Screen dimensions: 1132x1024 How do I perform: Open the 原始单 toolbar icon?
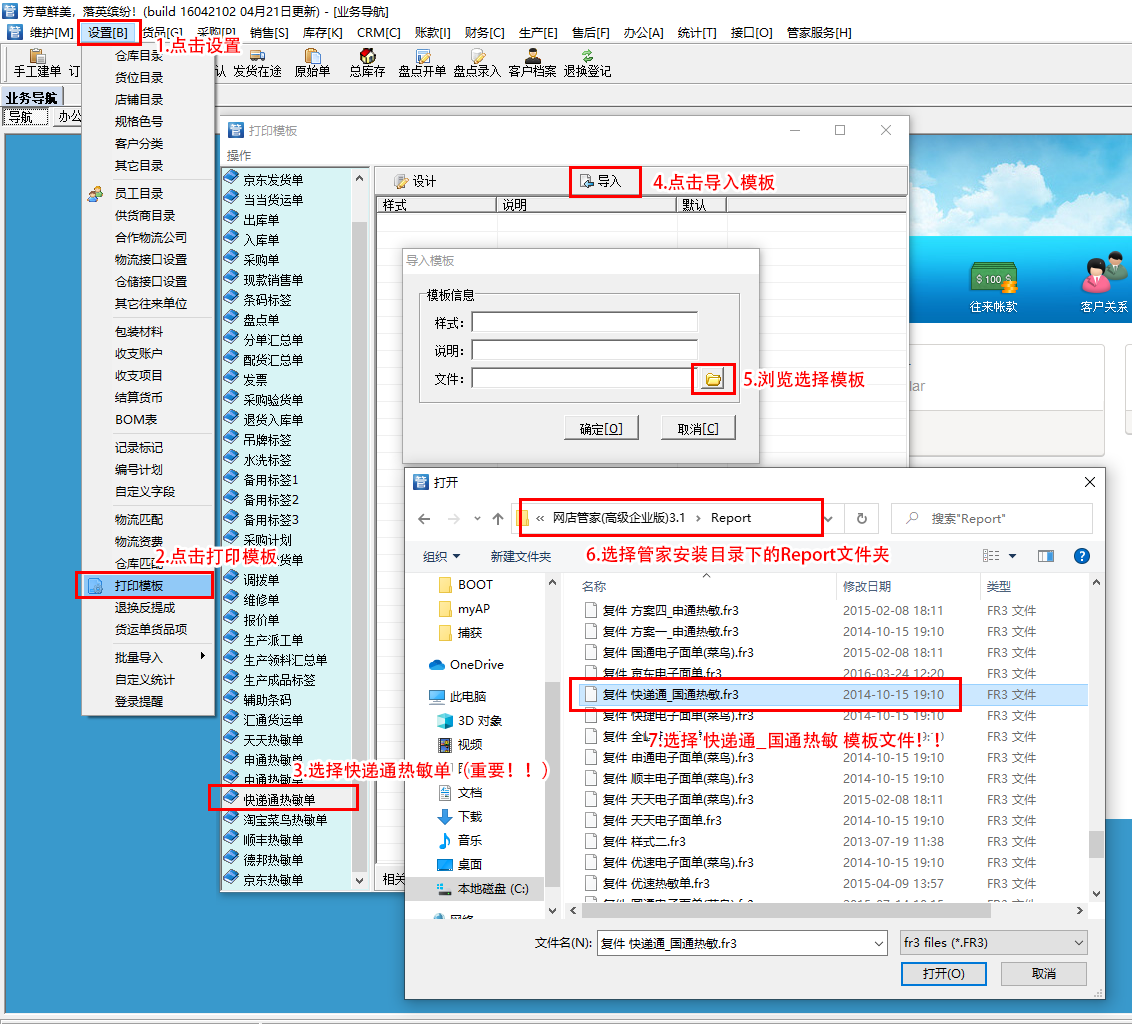tap(312, 63)
